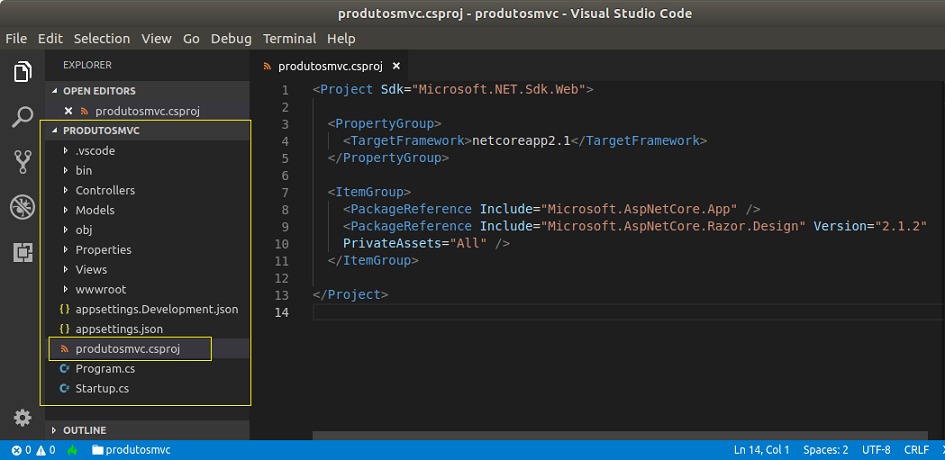Click the C# icon beside Startup.cs
Viewport: 945px width, 460px height.
pos(64,389)
